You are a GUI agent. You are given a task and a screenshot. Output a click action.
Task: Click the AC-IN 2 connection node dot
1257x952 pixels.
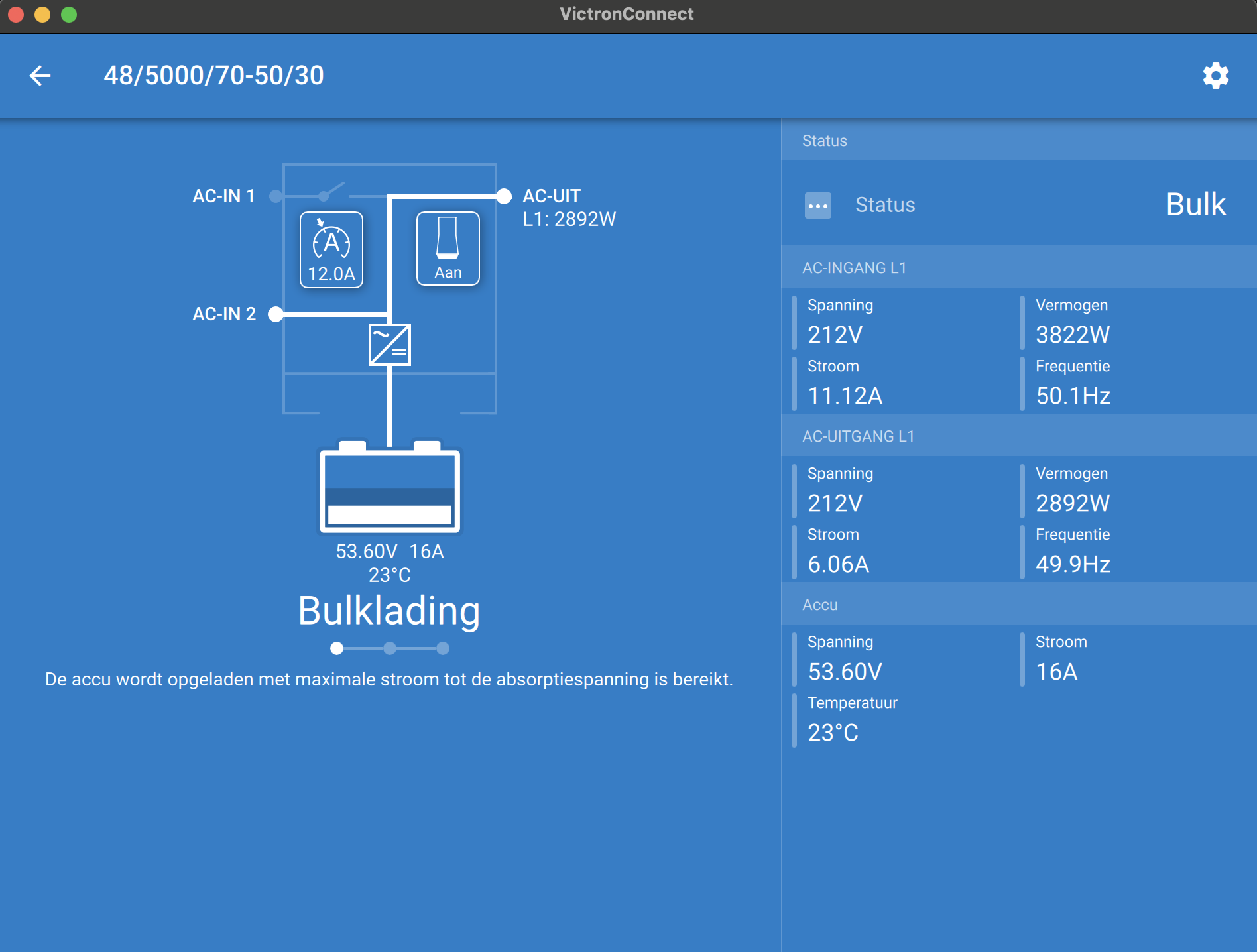click(276, 314)
